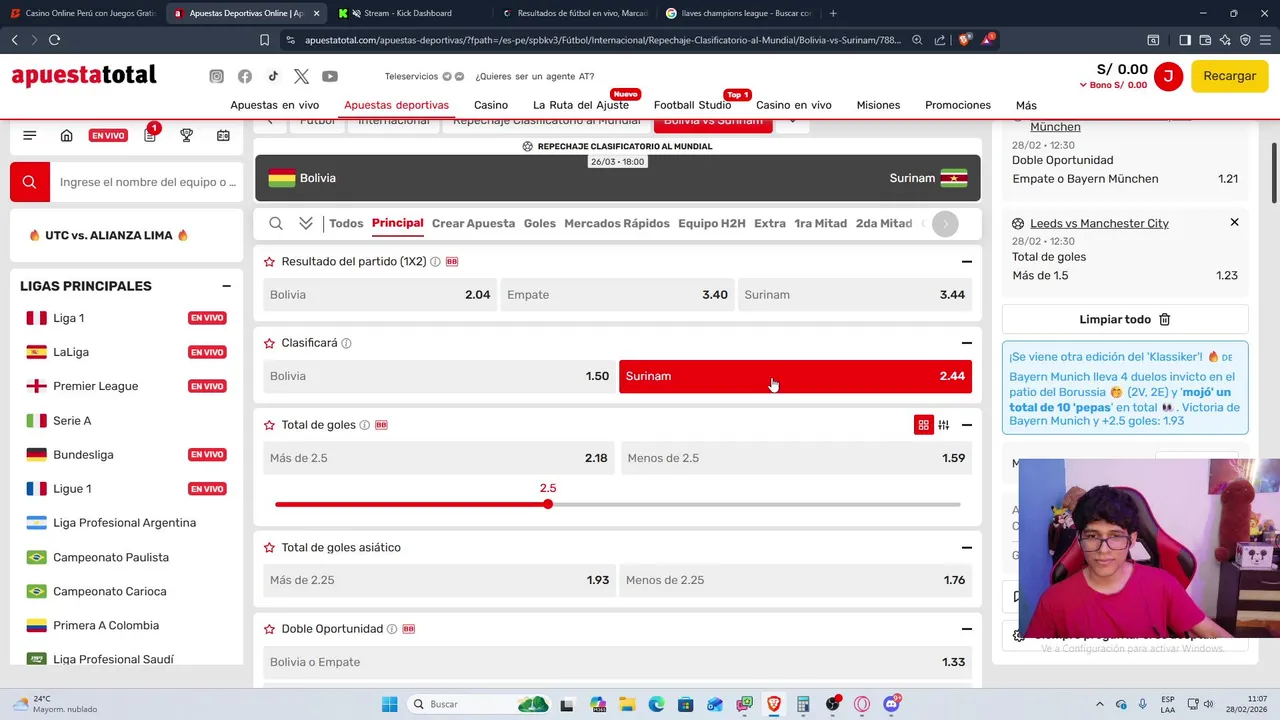
Task: Click the Total de goles 2.5 slider handle
Action: 548,504
